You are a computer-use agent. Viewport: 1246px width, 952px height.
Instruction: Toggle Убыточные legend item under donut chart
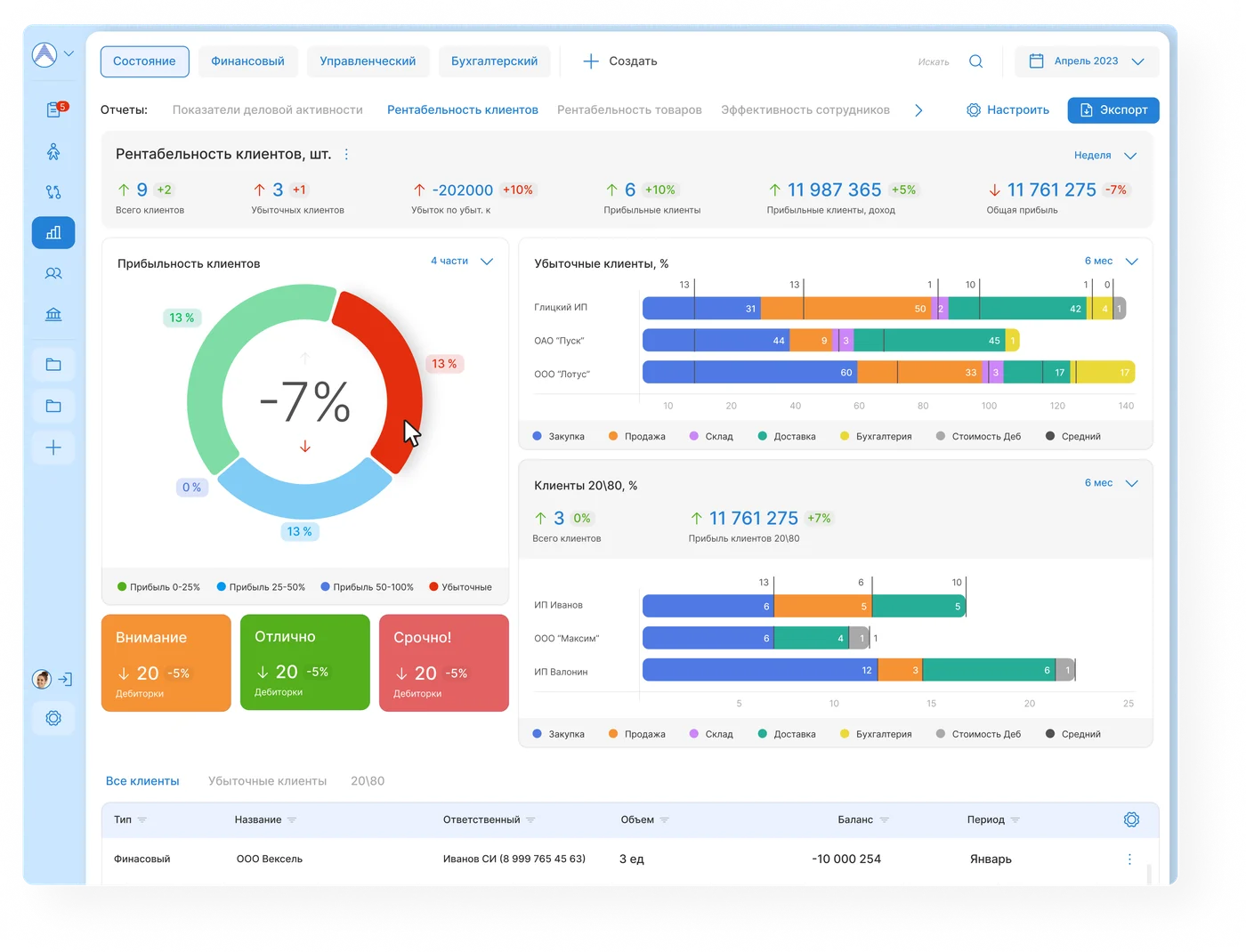(460, 587)
